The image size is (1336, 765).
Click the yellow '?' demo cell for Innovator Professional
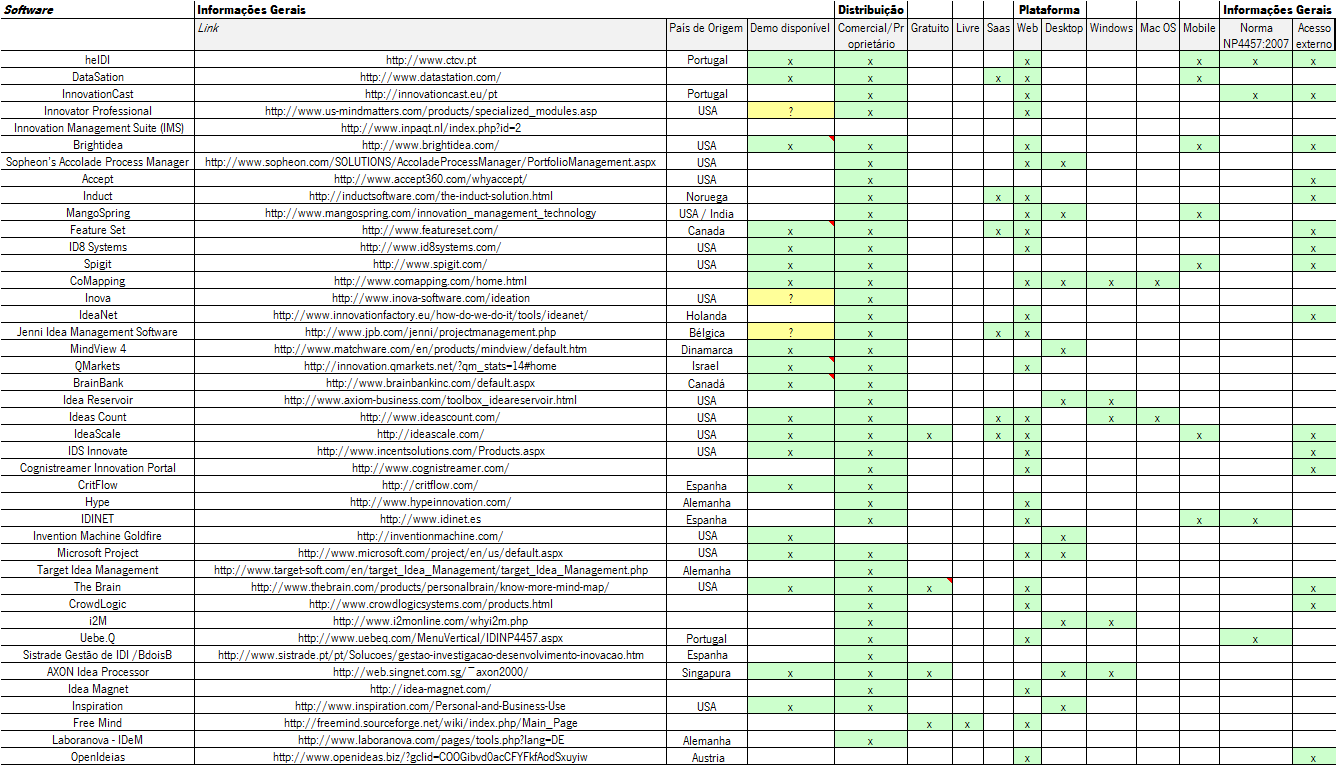(790, 111)
